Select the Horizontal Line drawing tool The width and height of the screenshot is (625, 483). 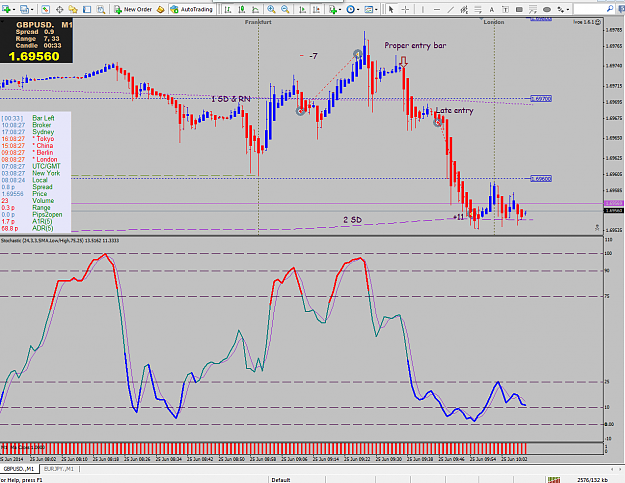coord(437,9)
